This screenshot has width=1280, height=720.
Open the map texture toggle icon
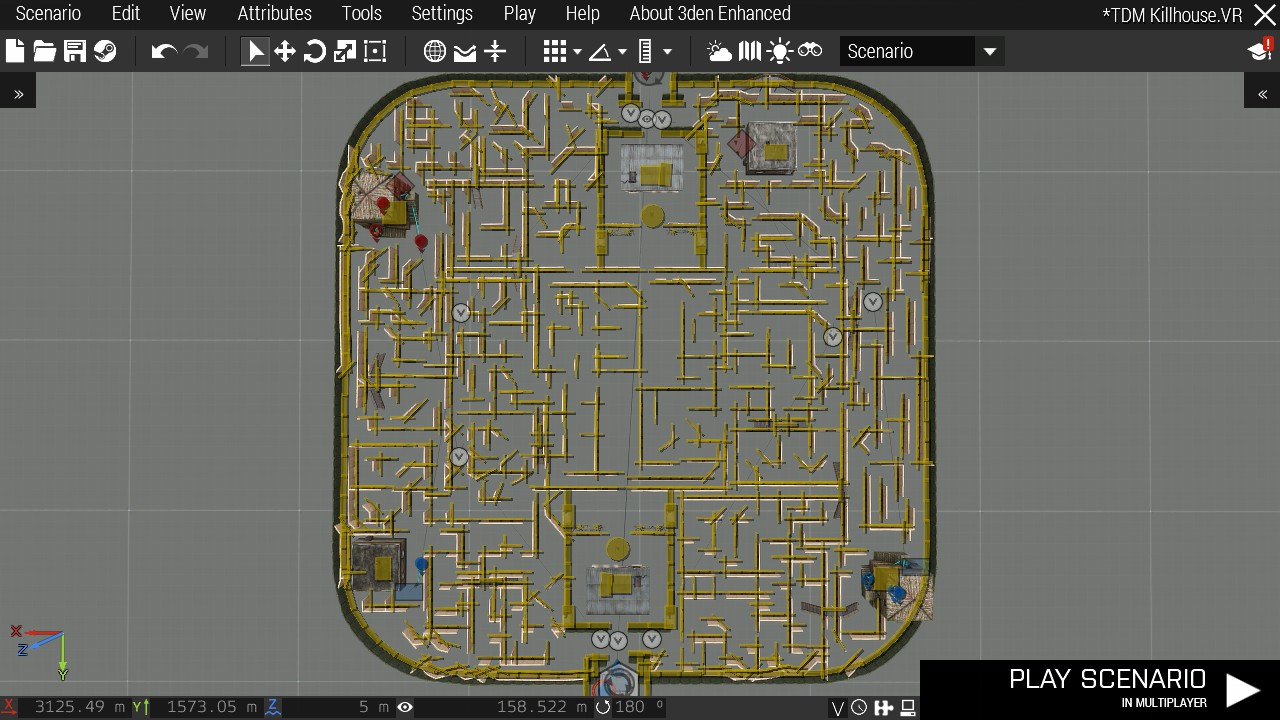750,51
